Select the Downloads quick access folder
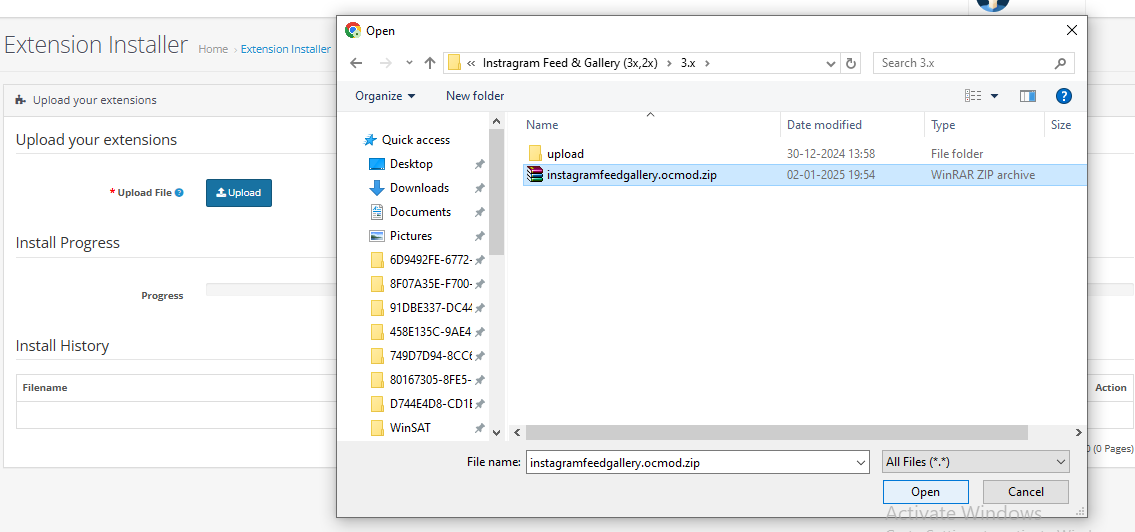The width and height of the screenshot is (1135, 532). (x=419, y=188)
